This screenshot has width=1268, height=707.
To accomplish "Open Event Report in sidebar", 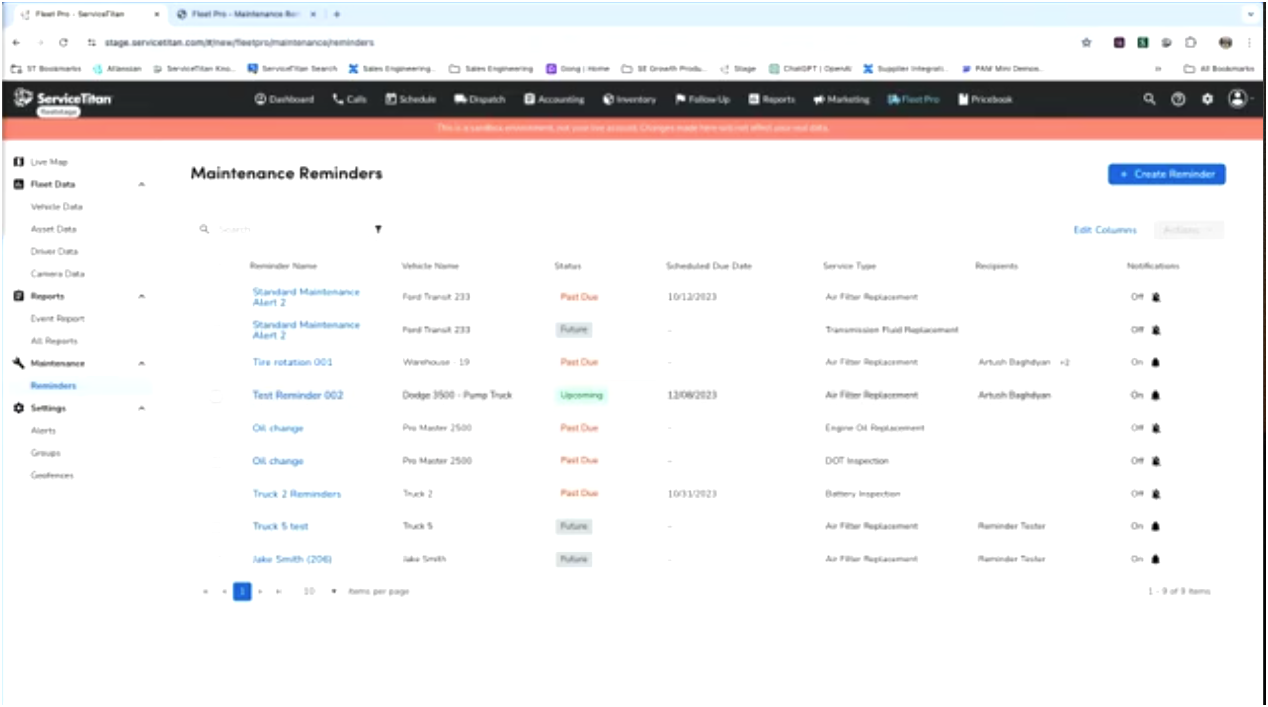I will [x=58, y=319].
